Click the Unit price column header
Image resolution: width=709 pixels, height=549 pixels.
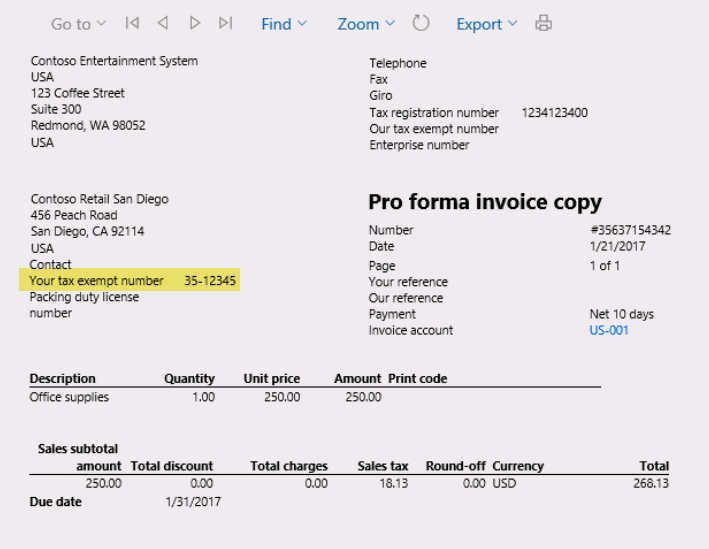[272, 379]
